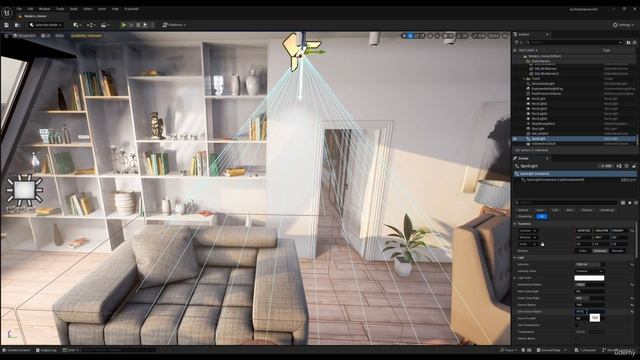This screenshot has width=640, height=360.
Task: Open the Show flags menu
Action: click(x=60, y=36)
